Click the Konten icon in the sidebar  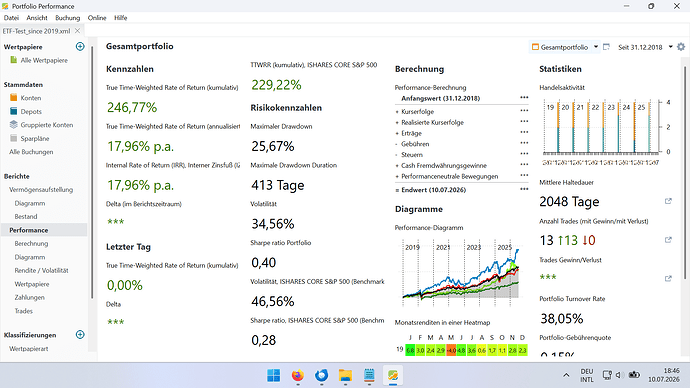click(x=14, y=98)
